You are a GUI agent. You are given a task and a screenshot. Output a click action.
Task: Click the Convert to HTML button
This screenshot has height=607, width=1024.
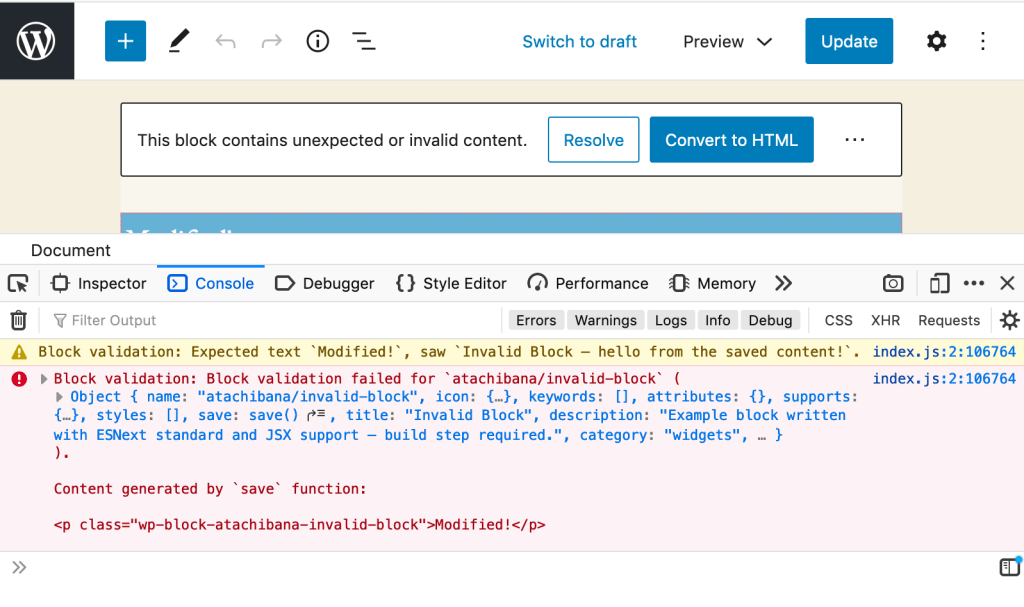coord(731,140)
